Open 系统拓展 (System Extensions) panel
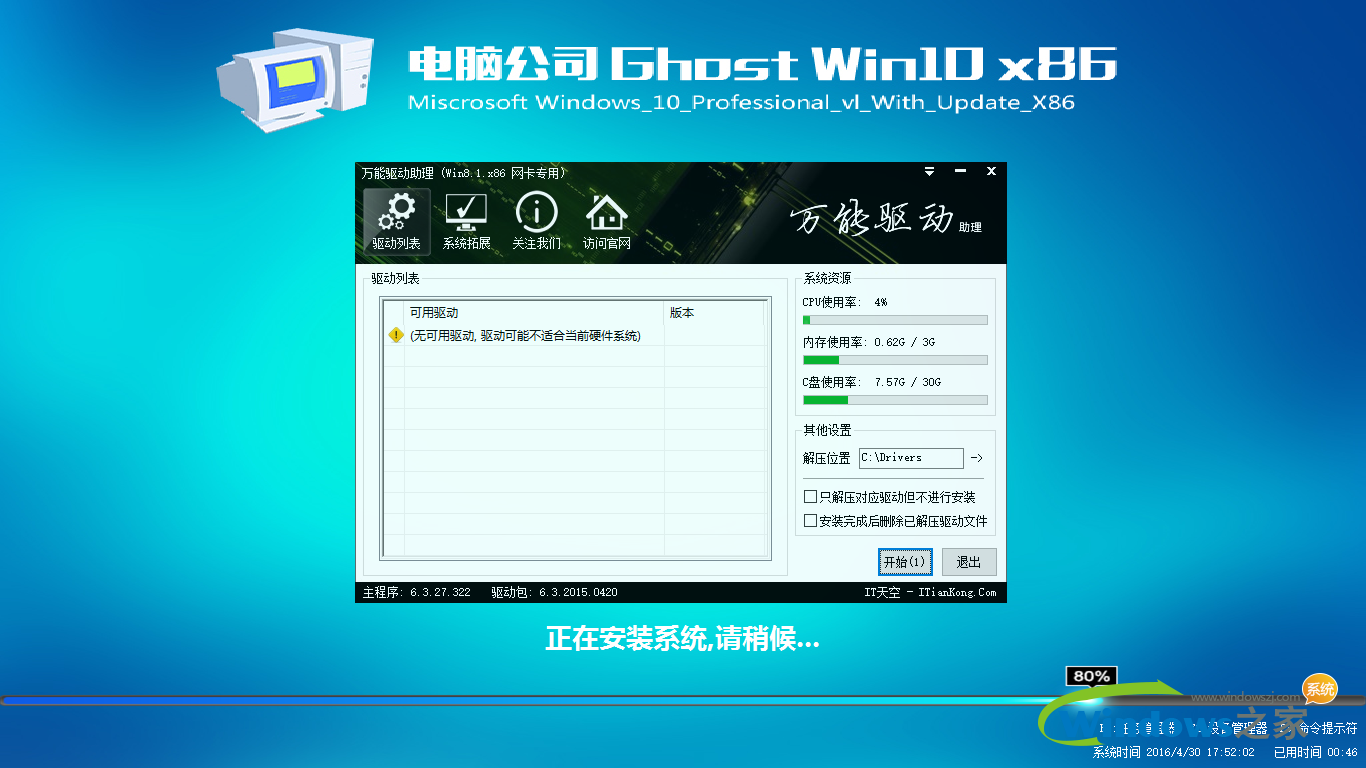 [465, 219]
